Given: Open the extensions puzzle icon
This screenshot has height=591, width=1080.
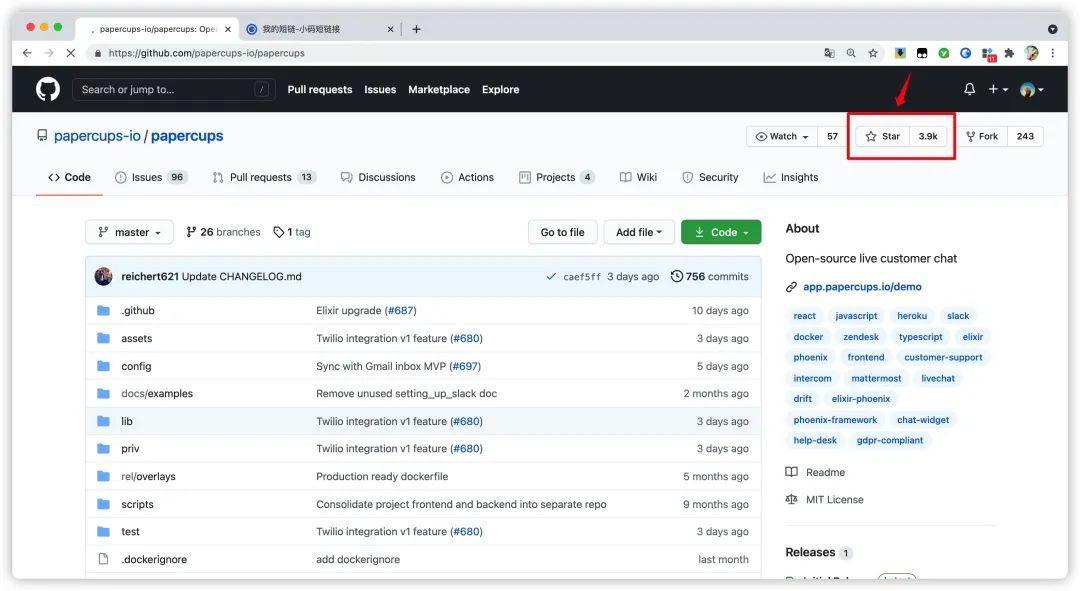Looking at the screenshot, I should [x=1009, y=53].
